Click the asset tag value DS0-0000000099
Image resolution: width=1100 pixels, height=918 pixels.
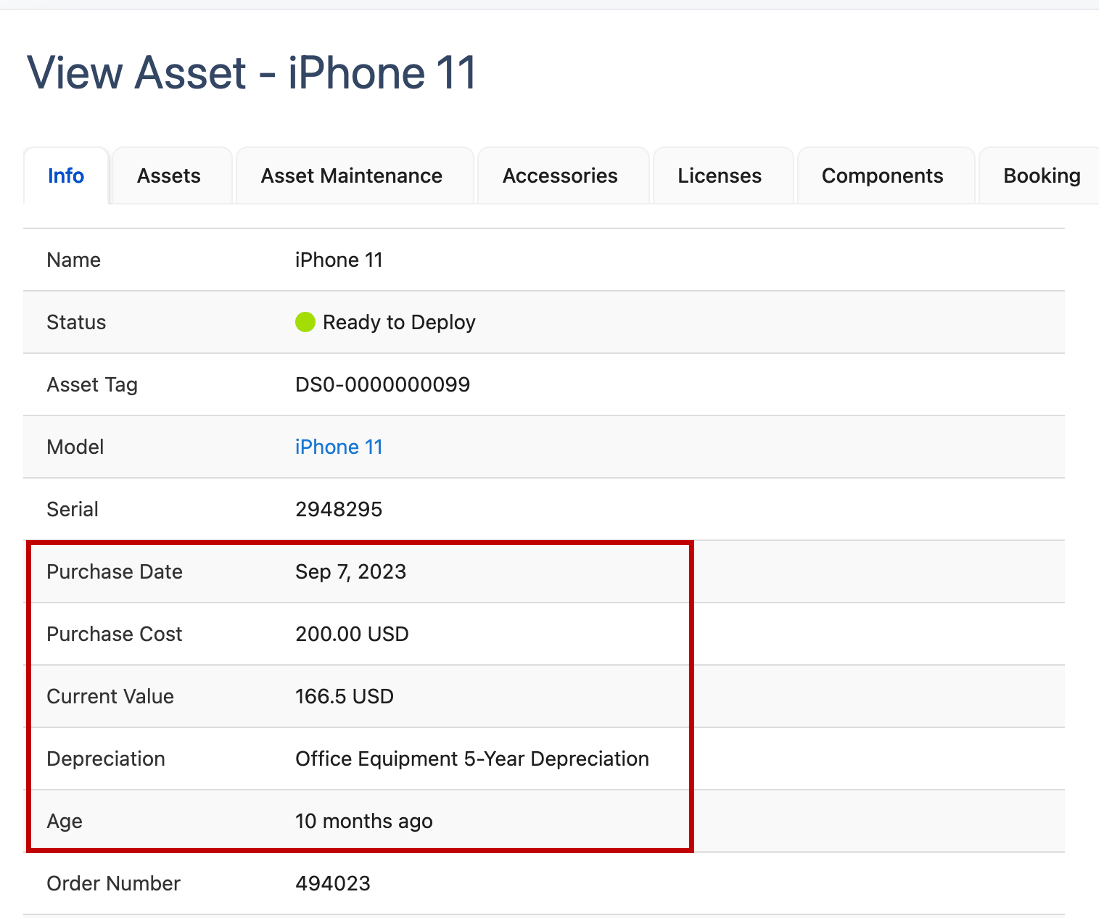coord(382,385)
